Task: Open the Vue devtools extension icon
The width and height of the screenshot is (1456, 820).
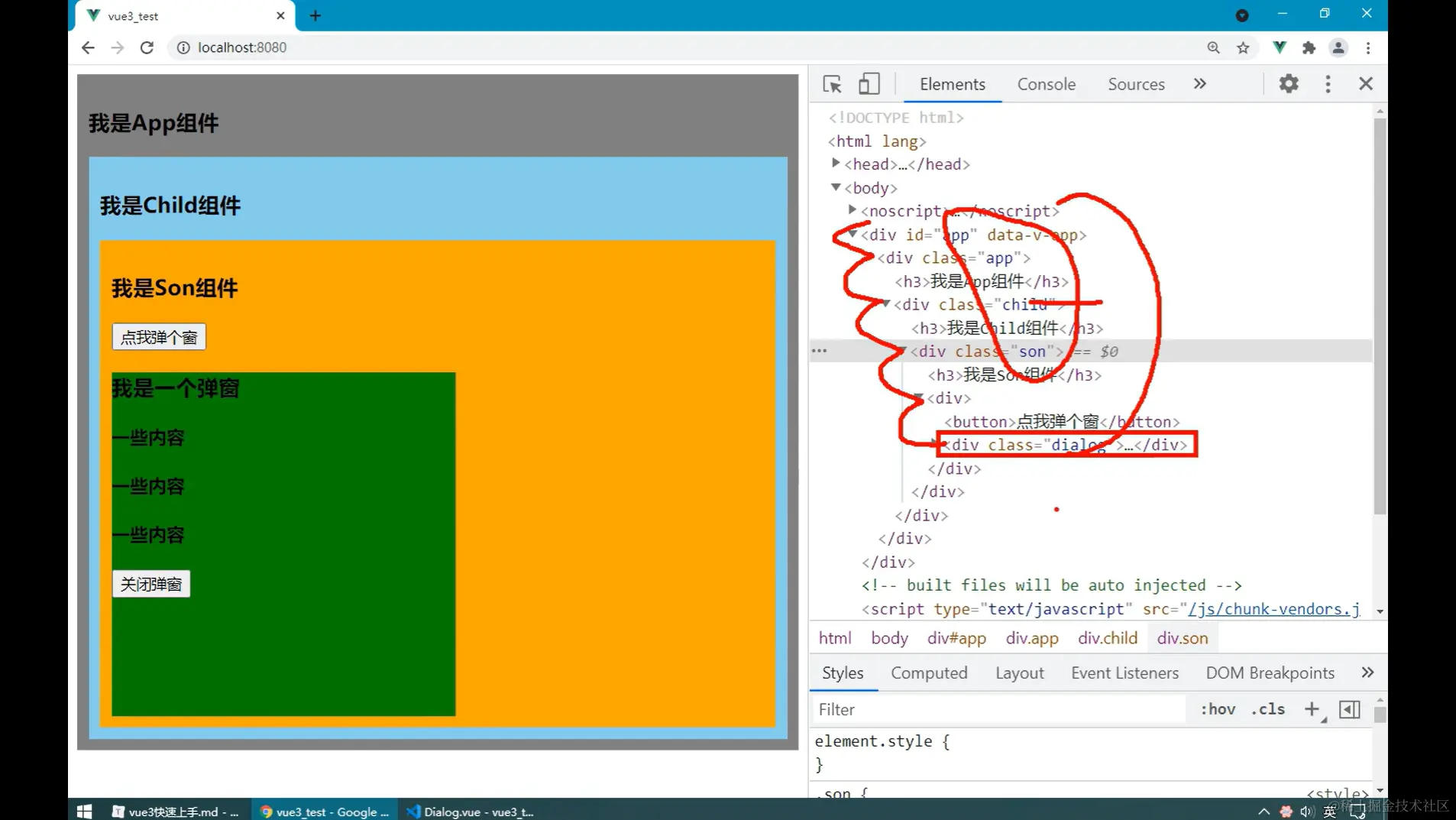Action: [1280, 47]
